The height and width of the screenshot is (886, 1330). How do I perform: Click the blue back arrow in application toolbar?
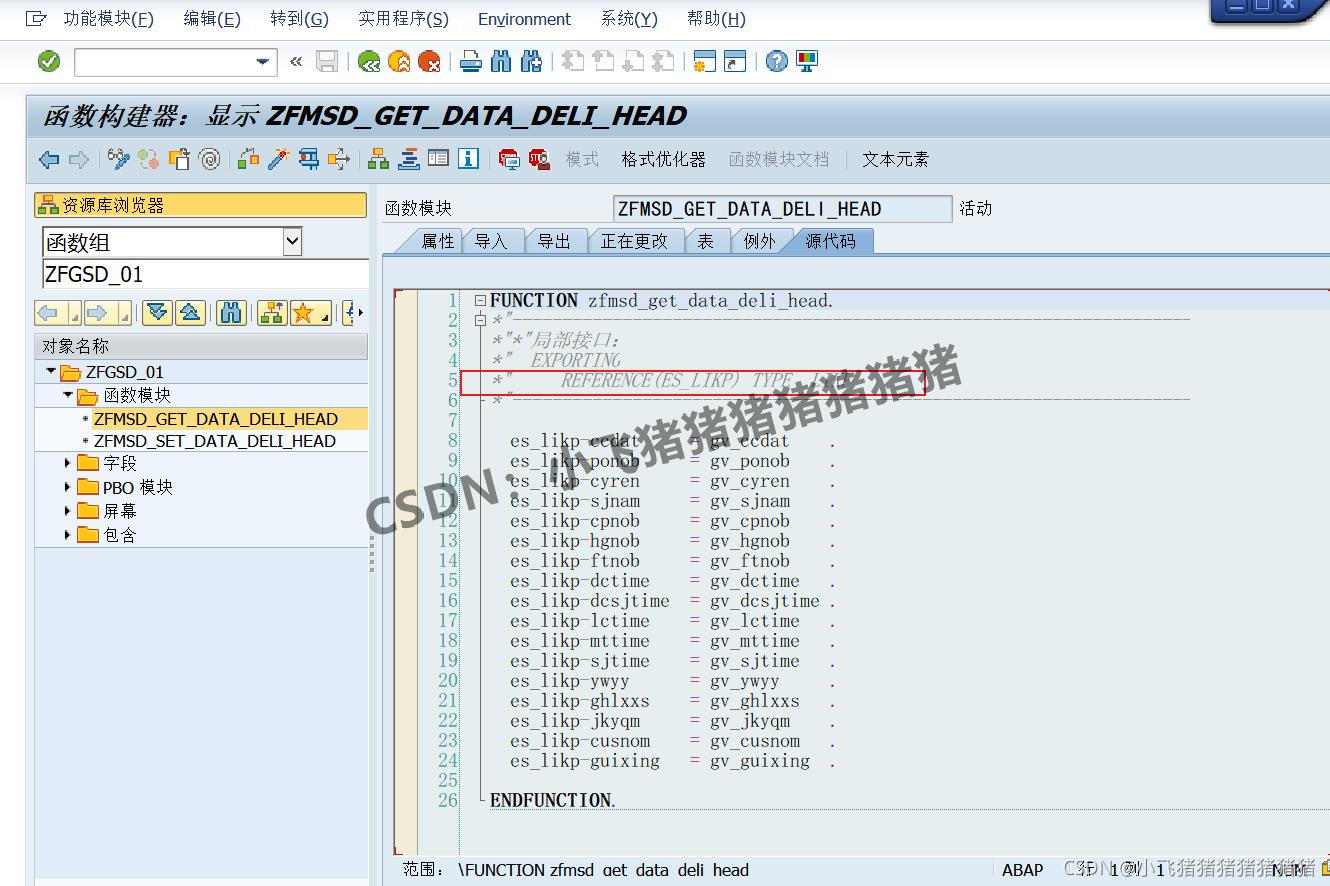click(x=49, y=159)
